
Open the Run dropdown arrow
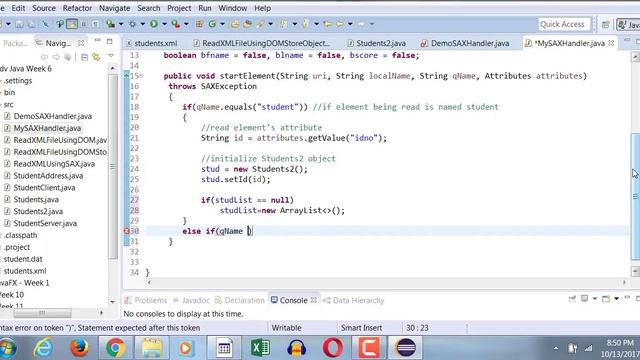coord(164,24)
